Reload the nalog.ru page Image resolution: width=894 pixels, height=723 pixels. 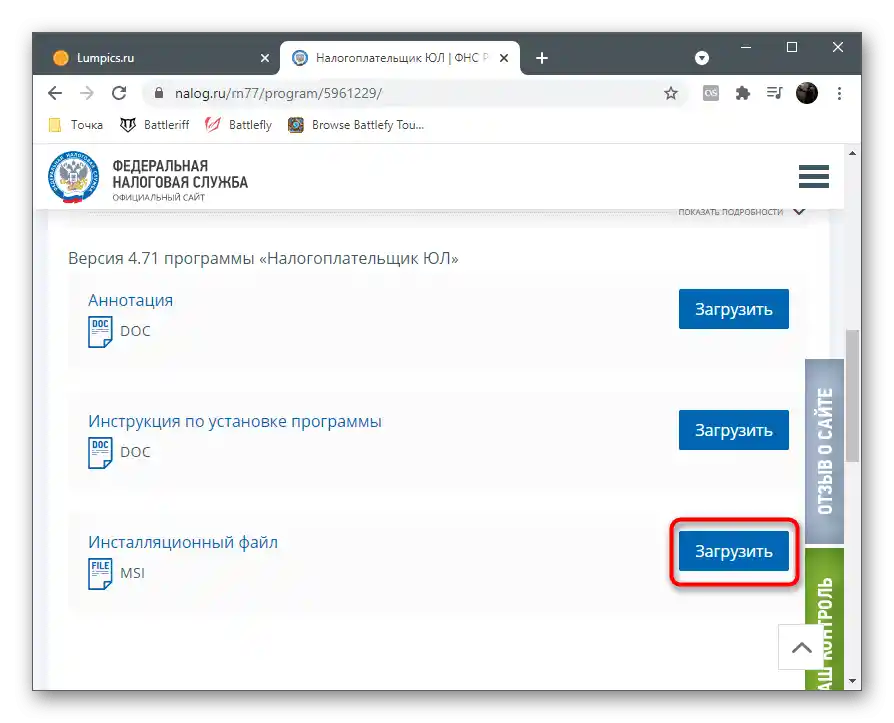point(119,93)
